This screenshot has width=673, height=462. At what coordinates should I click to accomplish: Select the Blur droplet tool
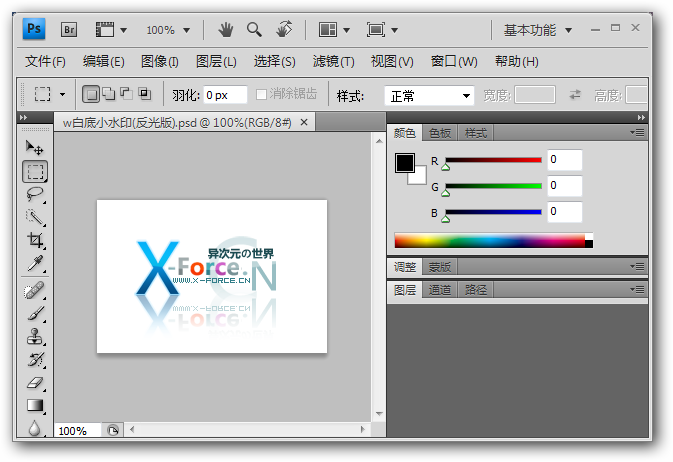pyautogui.click(x=34, y=428)
